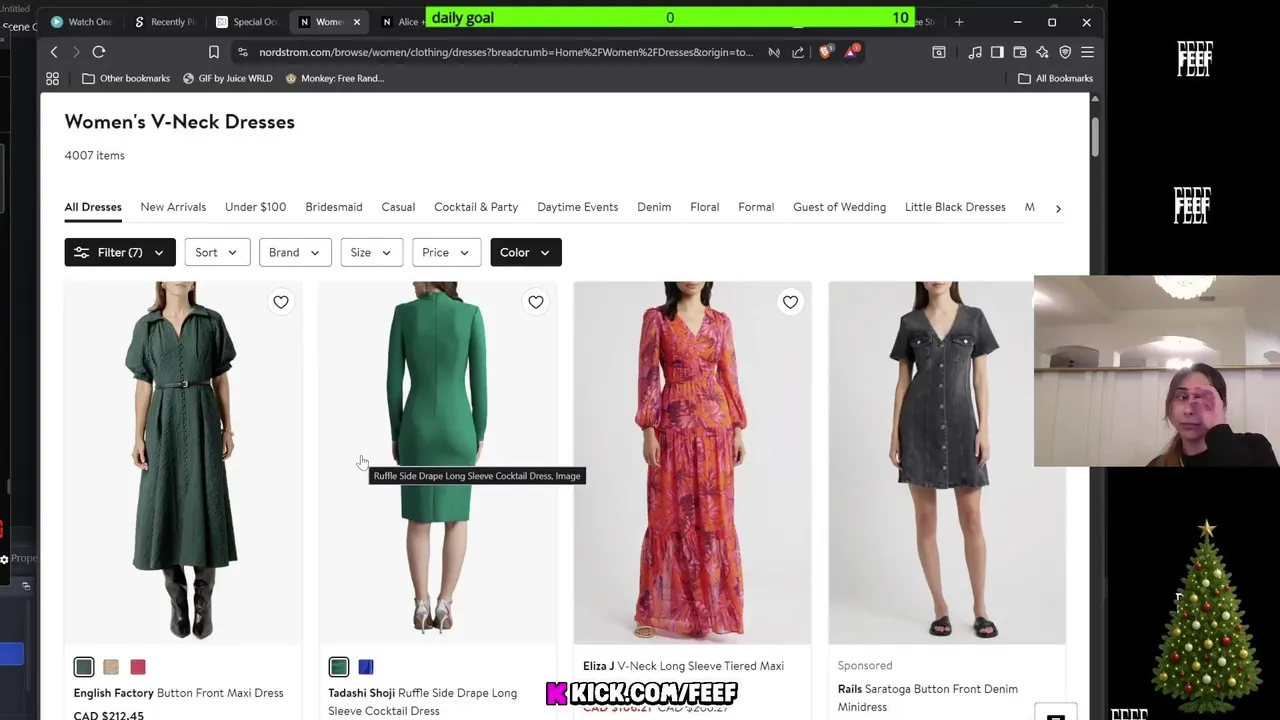
Task: View the Eliza J orange floral dress image
Action: coord(692,463)
